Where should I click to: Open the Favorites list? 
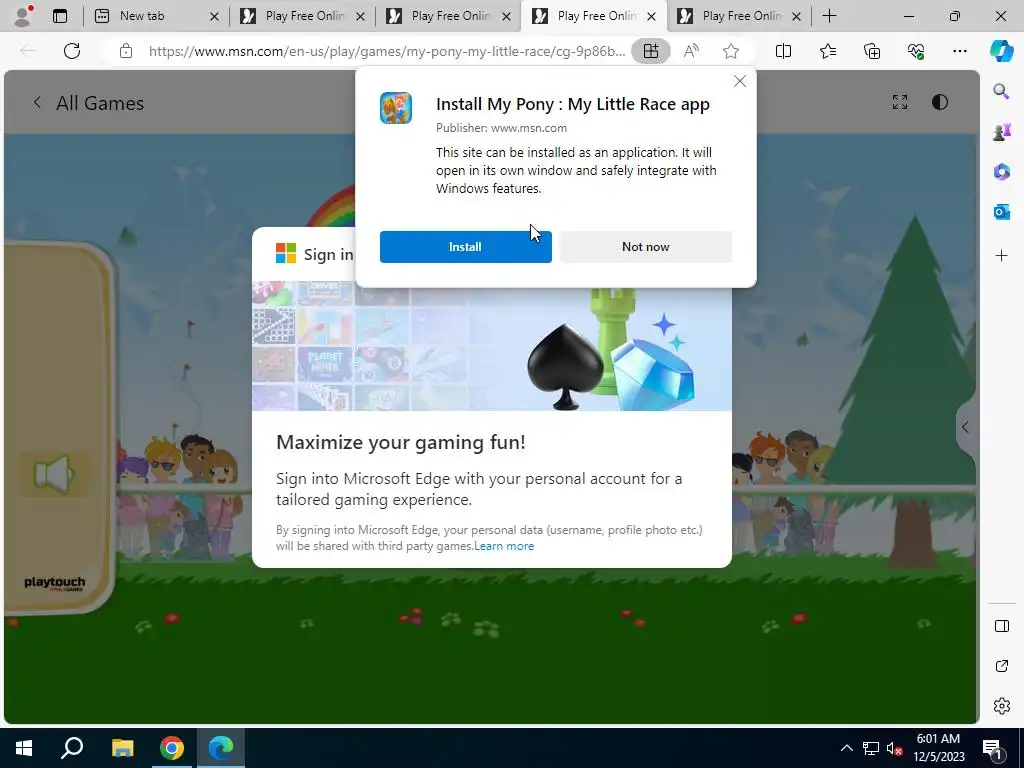827,51
